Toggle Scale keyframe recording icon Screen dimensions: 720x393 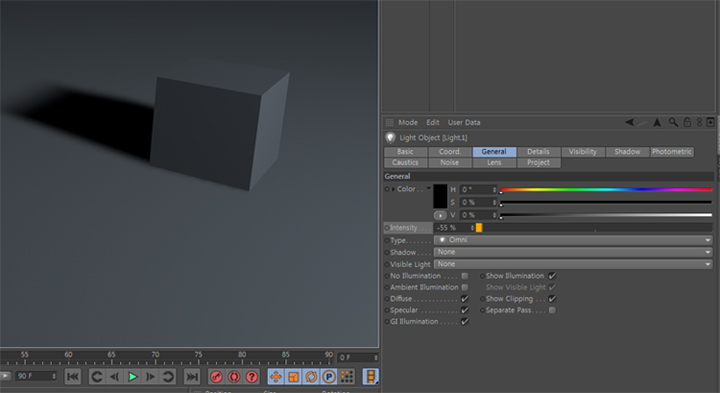tap(293, 377)
